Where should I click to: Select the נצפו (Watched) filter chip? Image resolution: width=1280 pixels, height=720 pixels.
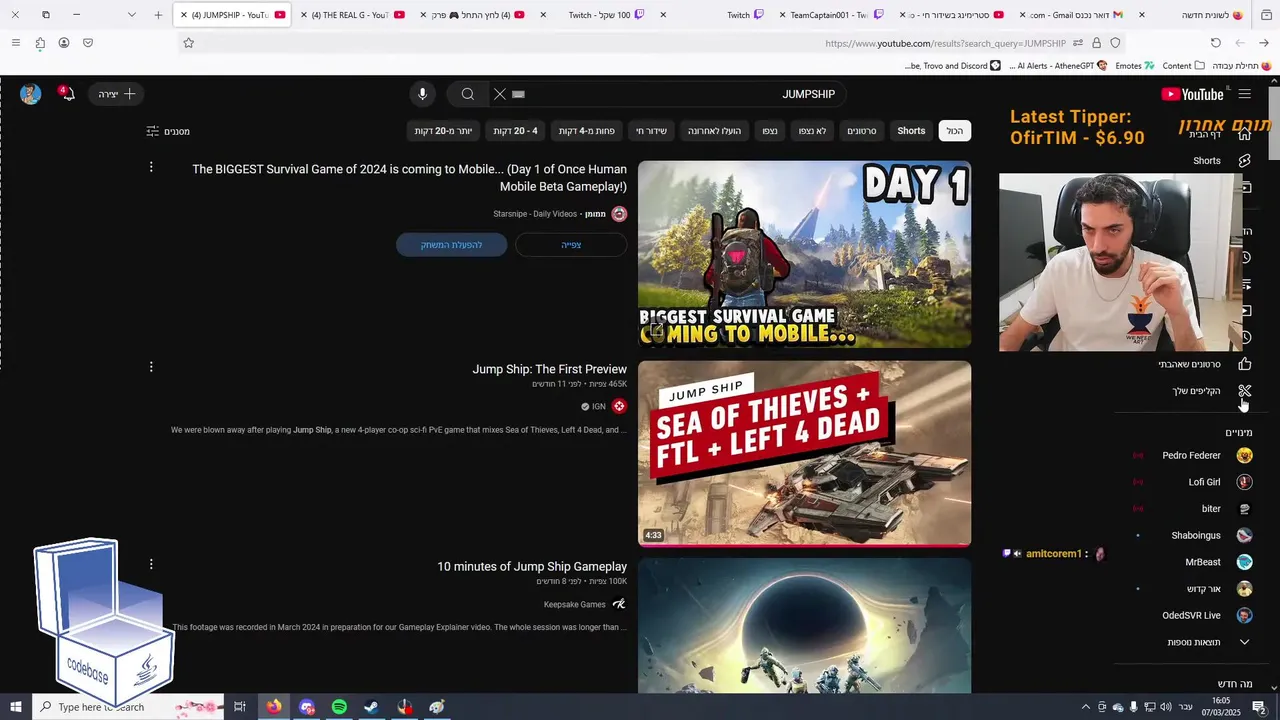[x=769, y=131]
